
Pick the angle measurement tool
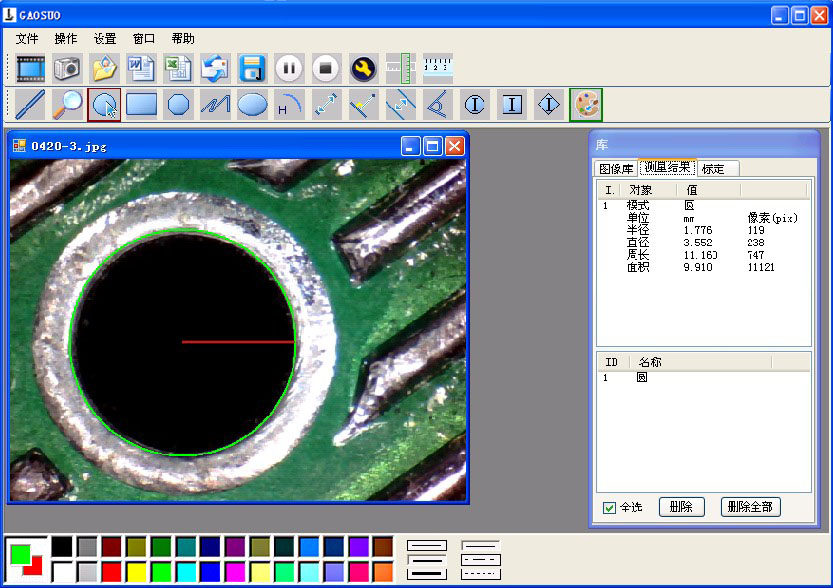coord(437,104)
